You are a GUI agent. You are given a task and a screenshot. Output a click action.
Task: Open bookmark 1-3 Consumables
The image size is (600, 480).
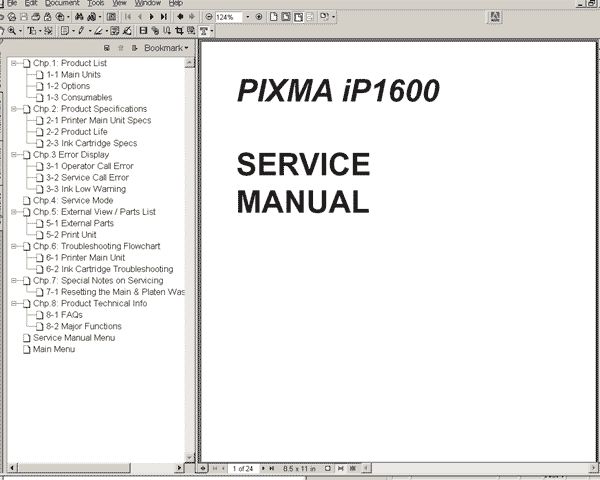(79, 98)
